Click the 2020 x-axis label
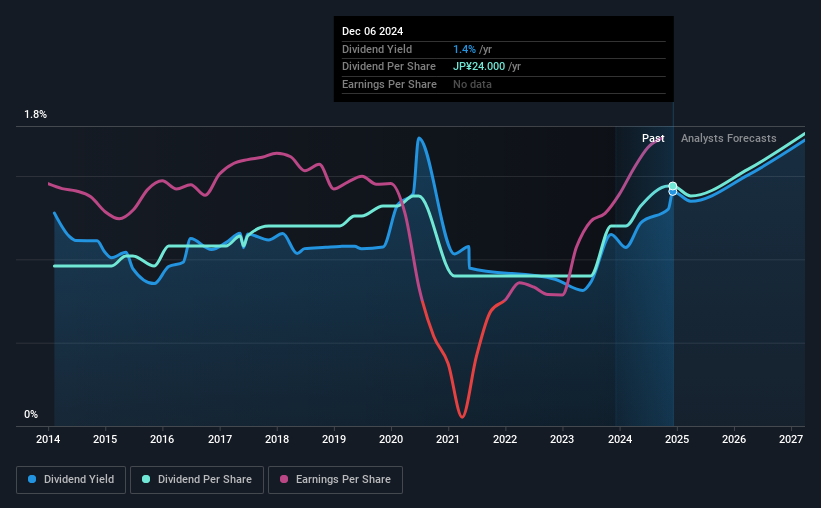The image size is (821, 508). [391, 439]
